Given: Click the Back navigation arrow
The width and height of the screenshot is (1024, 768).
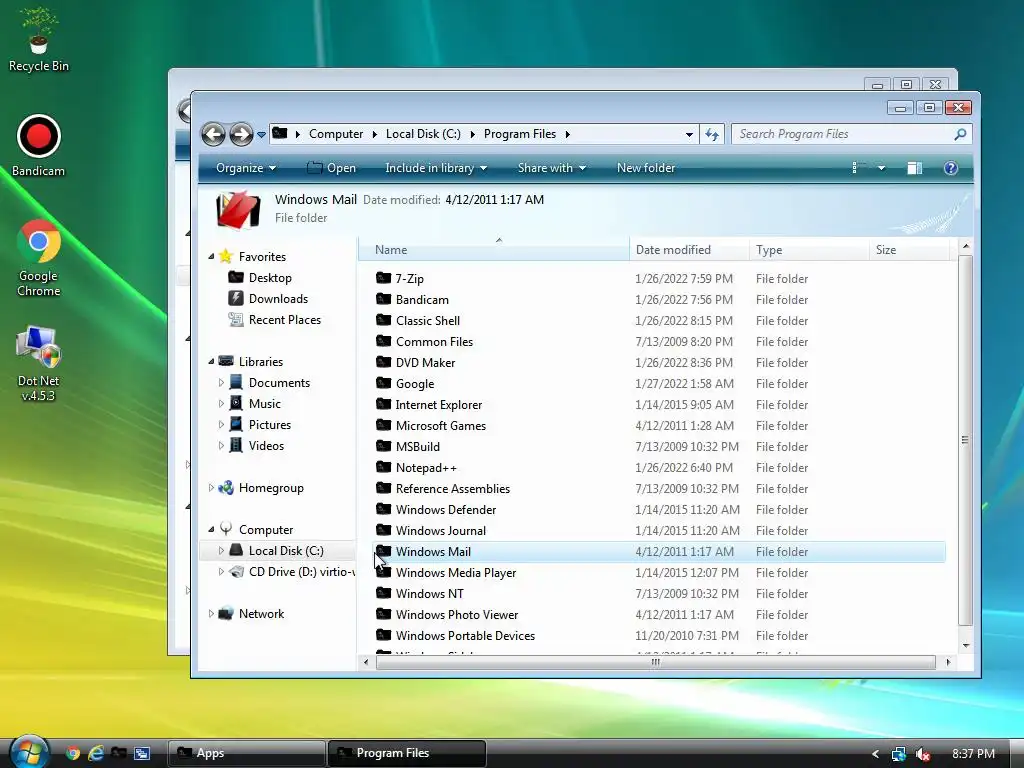Looking at the screenshot, I should 214,135.
